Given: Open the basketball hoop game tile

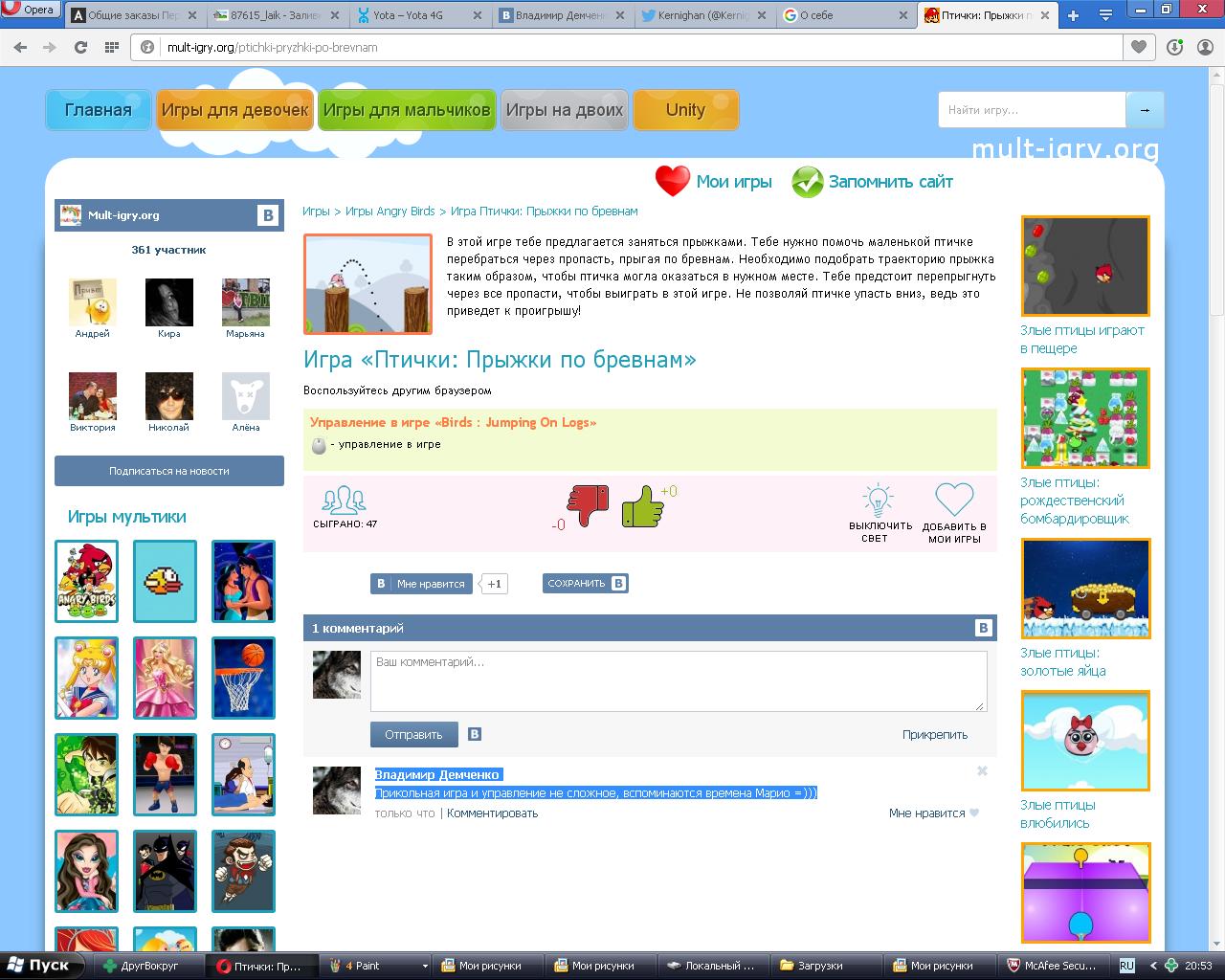Looking at the screenshot, I should (x=243, y=678).
